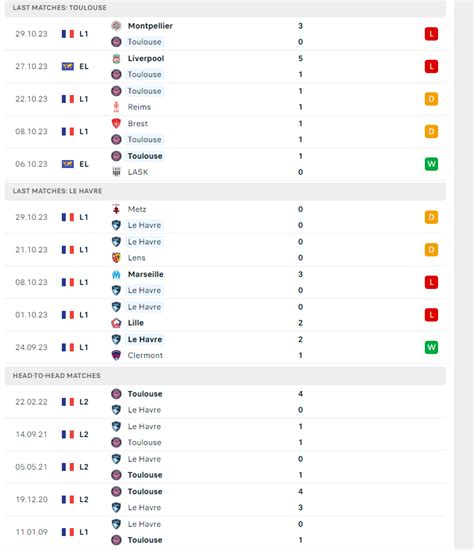The image size is (474, 550).
Task: Click the Lille club crest icon
Action: [x=116, y=323]
